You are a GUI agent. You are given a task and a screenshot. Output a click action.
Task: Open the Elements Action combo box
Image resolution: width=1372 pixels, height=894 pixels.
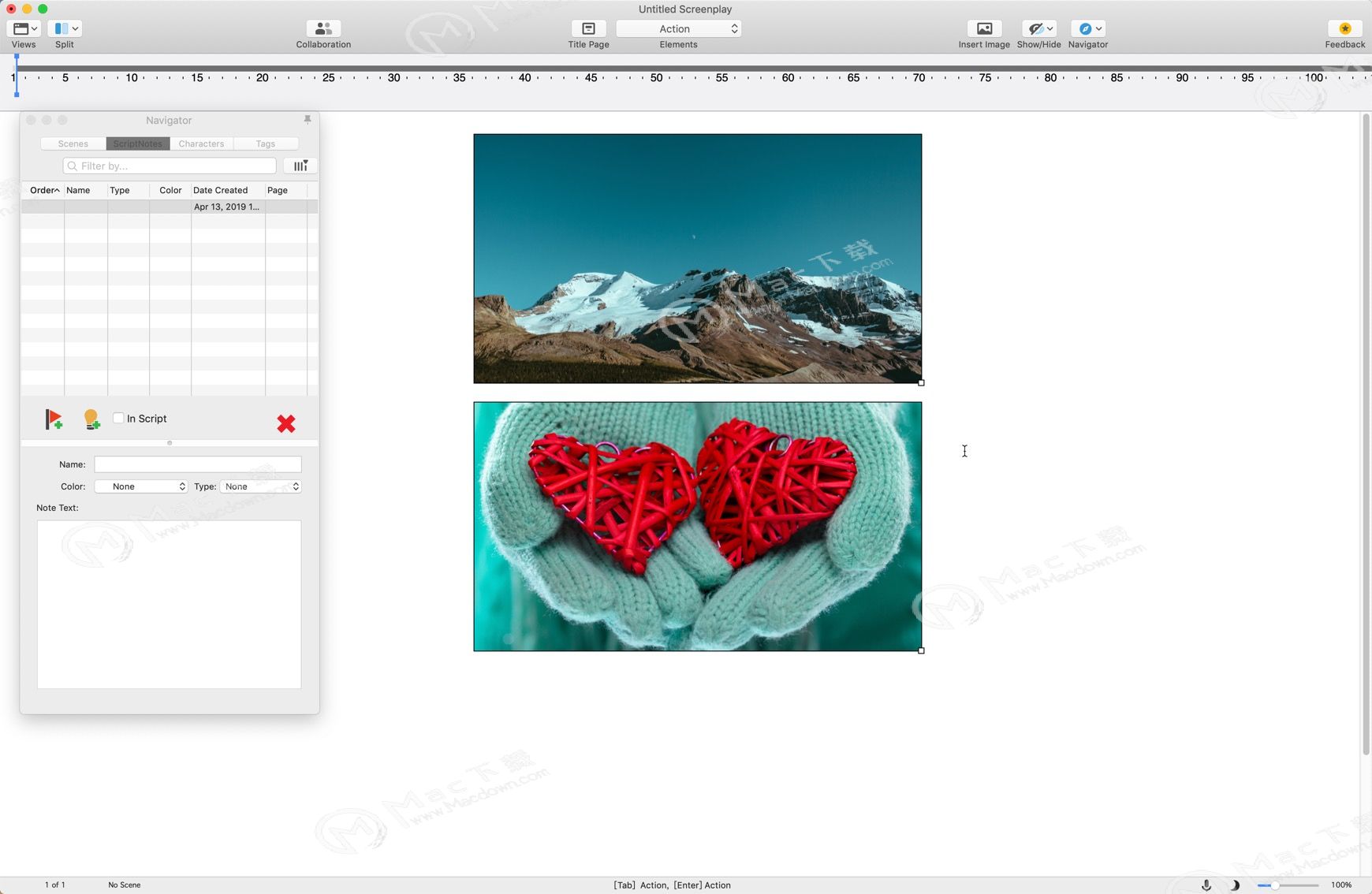(x=678, y=28)
